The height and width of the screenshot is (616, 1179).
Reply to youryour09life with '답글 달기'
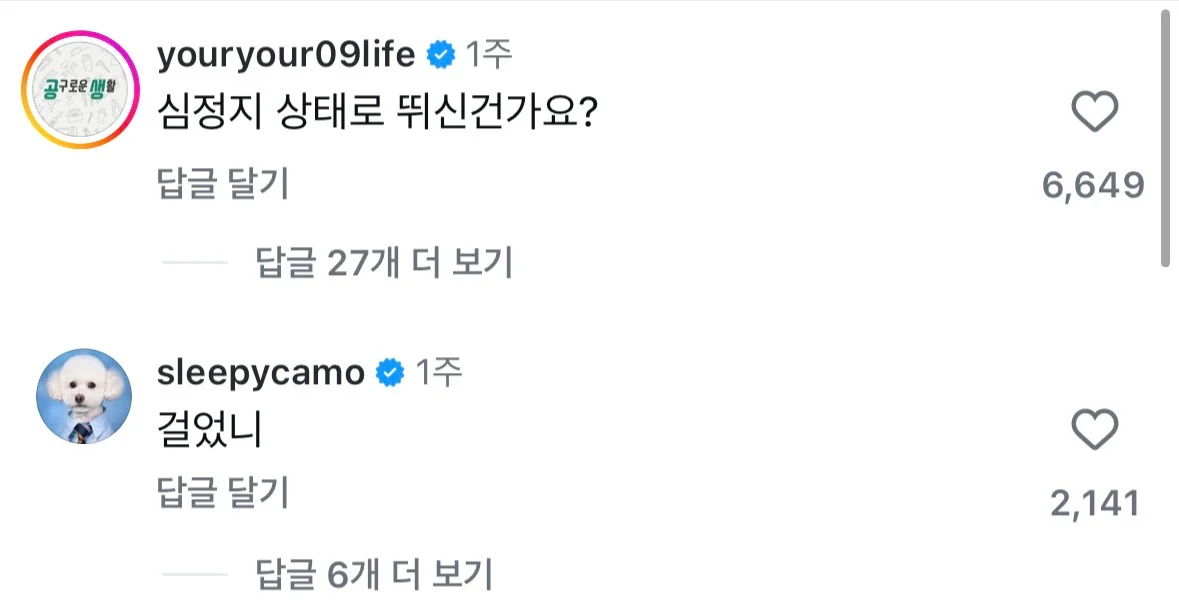click(223, 185)
